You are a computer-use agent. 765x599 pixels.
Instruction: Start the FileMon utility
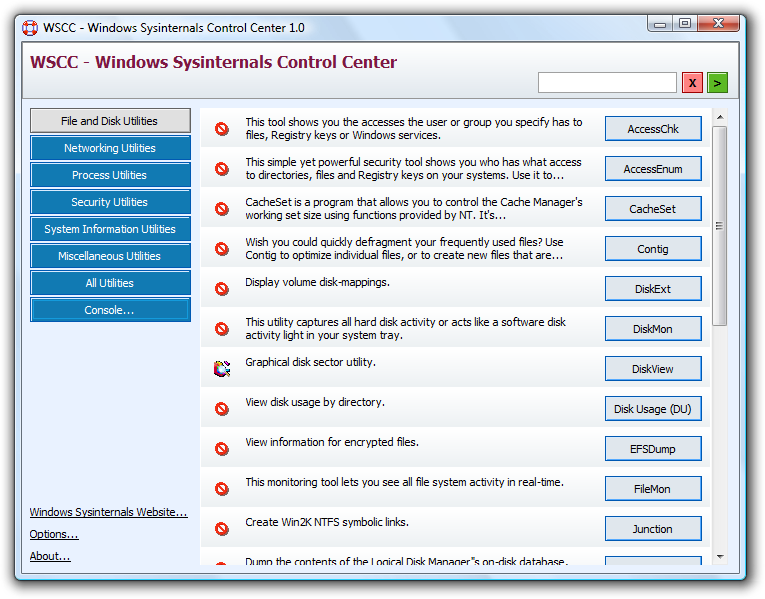pos(653,489)
